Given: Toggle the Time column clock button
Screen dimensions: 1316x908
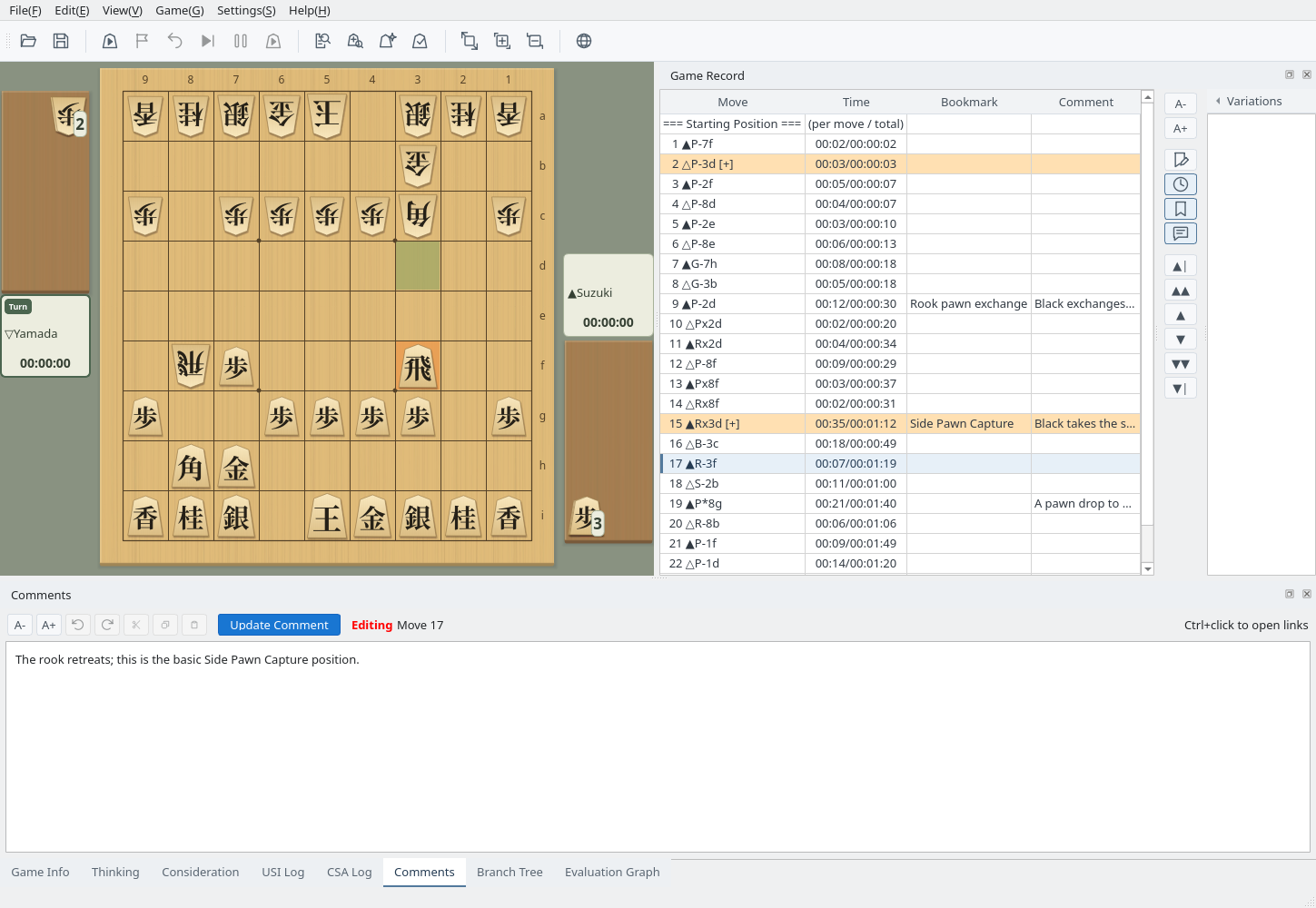Looking at the screenshot, I should [1181, 184].
